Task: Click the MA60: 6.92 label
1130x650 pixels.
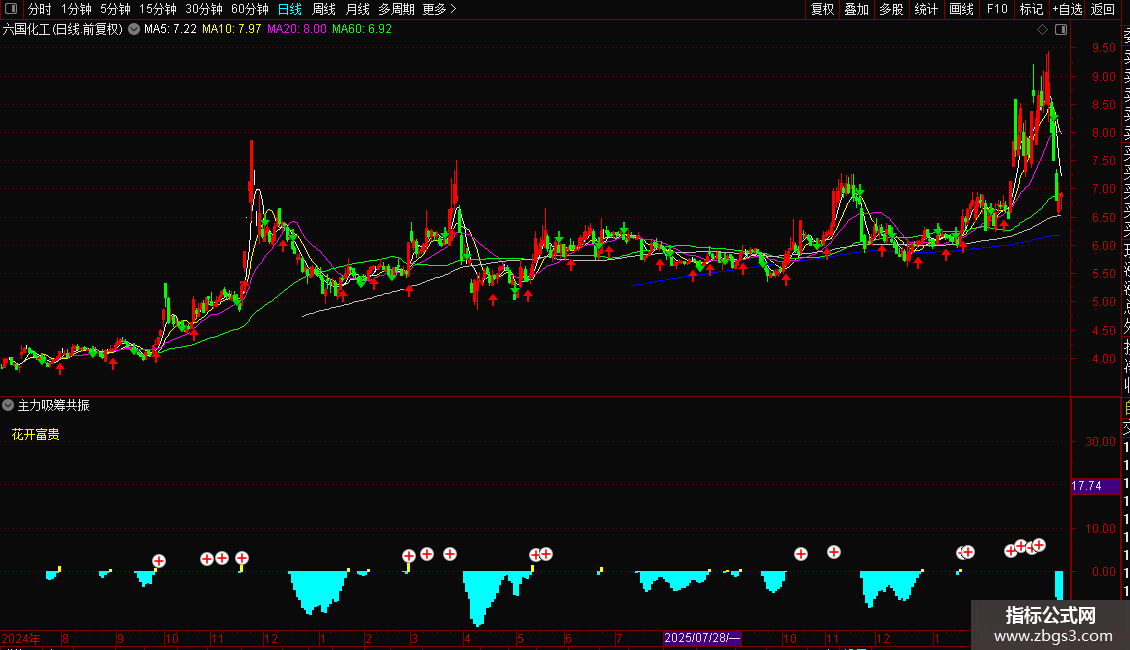Action: click(x=362, y=30)
